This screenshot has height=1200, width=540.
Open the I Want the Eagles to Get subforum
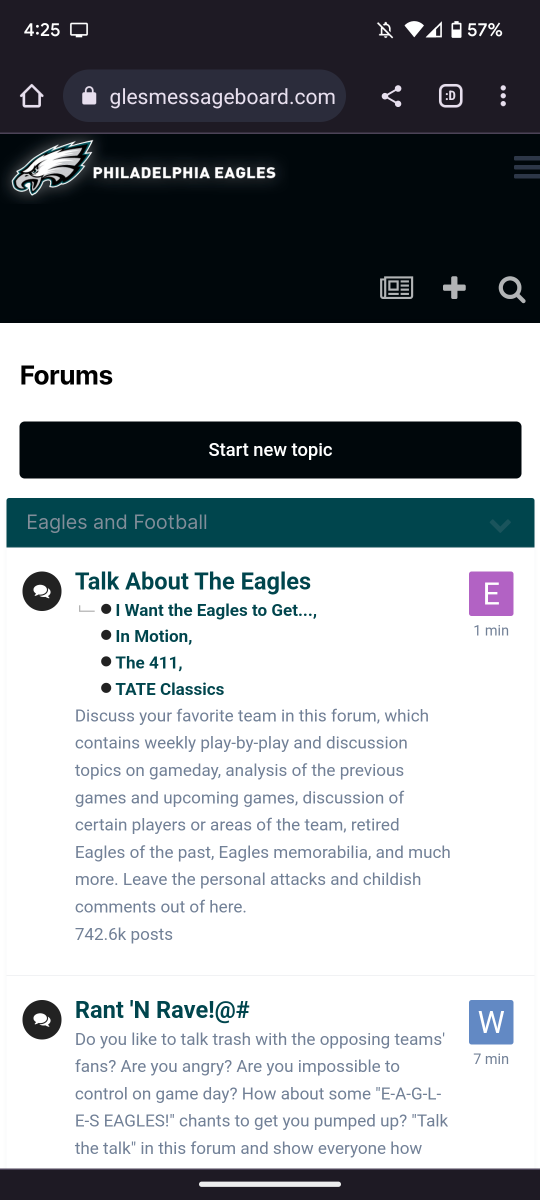coord(216,610)
